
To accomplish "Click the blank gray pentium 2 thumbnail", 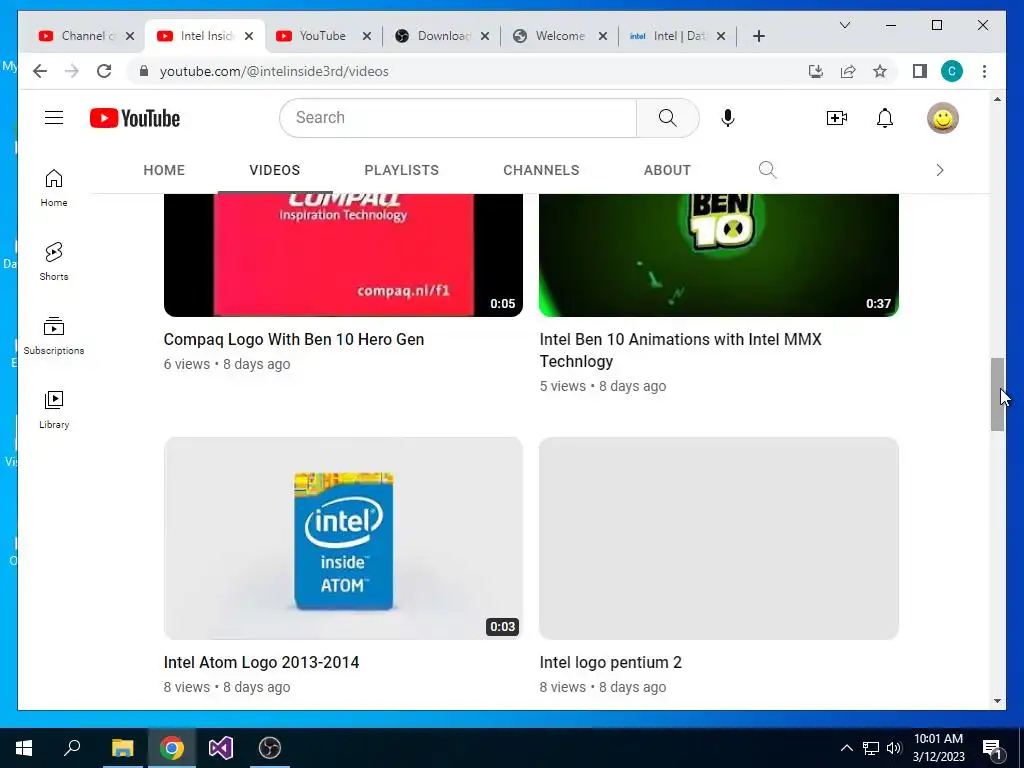I will (719, 538).
